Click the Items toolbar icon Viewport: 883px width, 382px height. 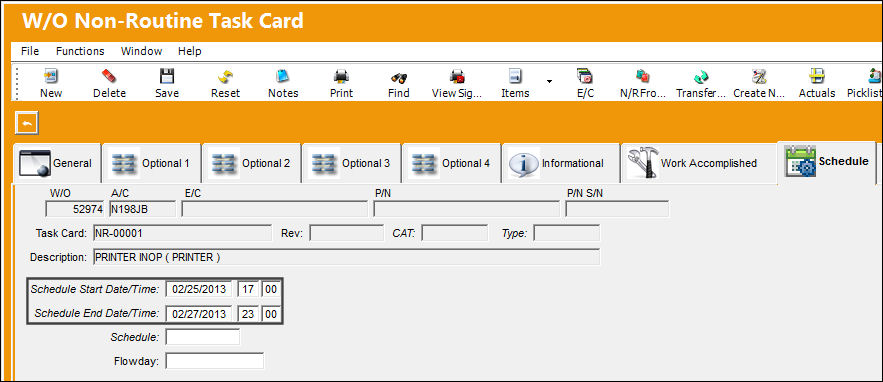pos(515,76)
